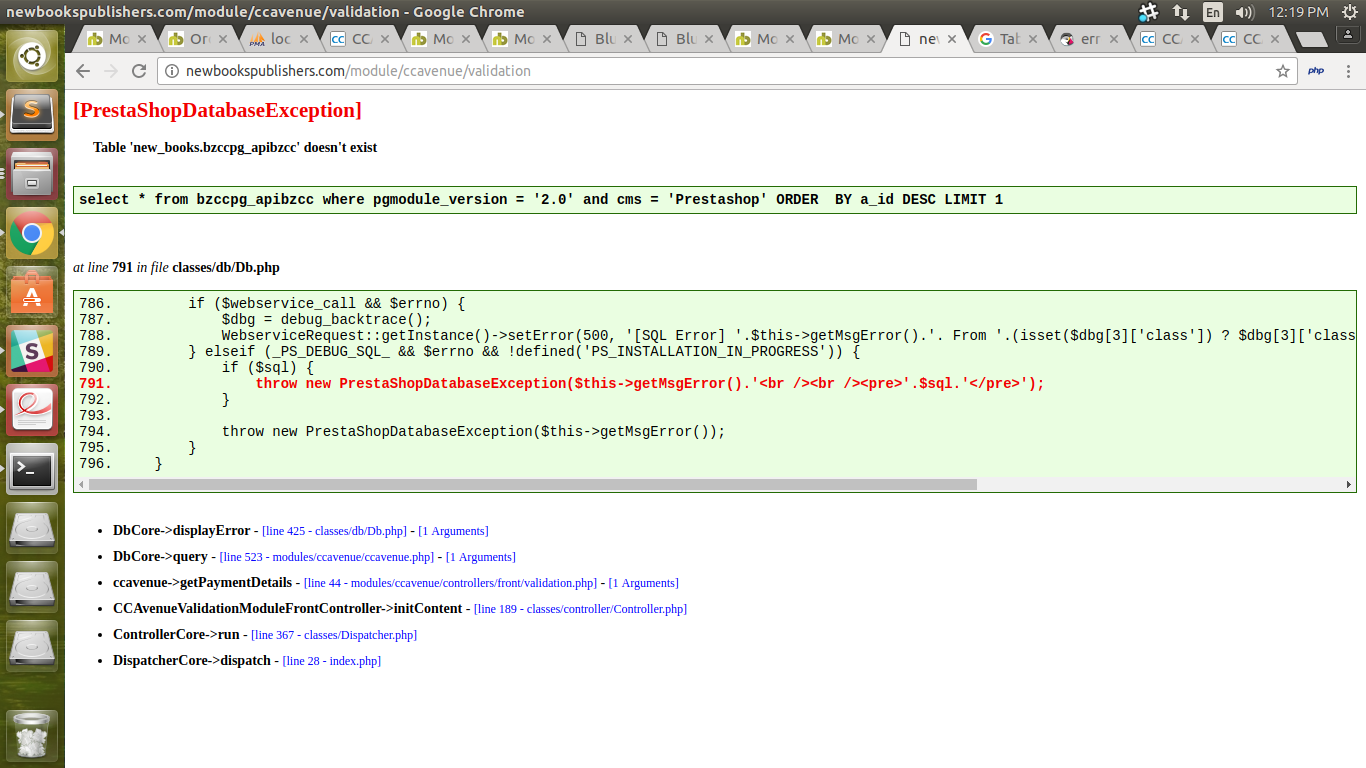The height and width of the screenshot is (768, 1366).
Task: Click the 'ccavenue->getPaymentDetails' trace entry
Action: click(203, 582)
